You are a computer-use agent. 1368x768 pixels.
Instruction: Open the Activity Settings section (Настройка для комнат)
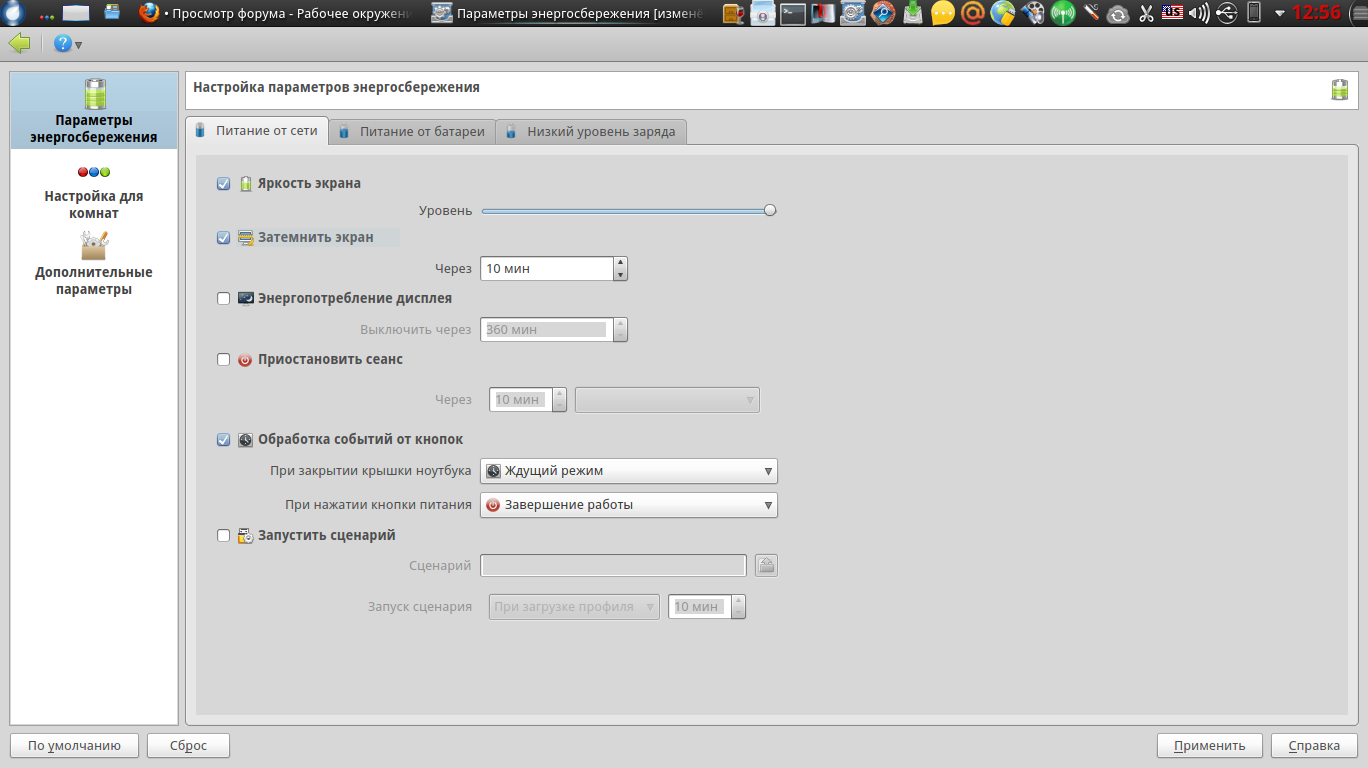point(94,192)
